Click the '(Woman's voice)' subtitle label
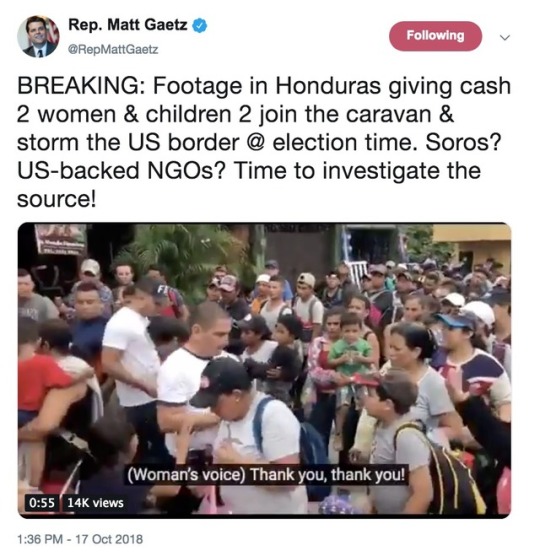 (186, 474)
